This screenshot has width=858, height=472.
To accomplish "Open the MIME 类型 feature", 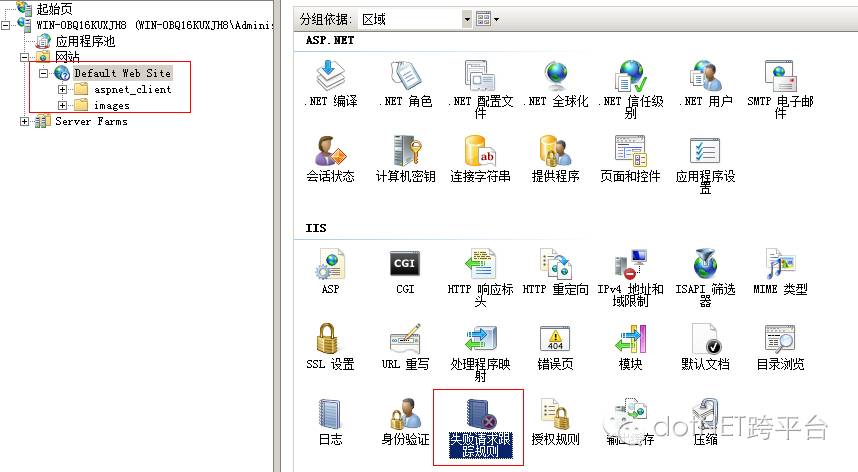I will [780, 272].
